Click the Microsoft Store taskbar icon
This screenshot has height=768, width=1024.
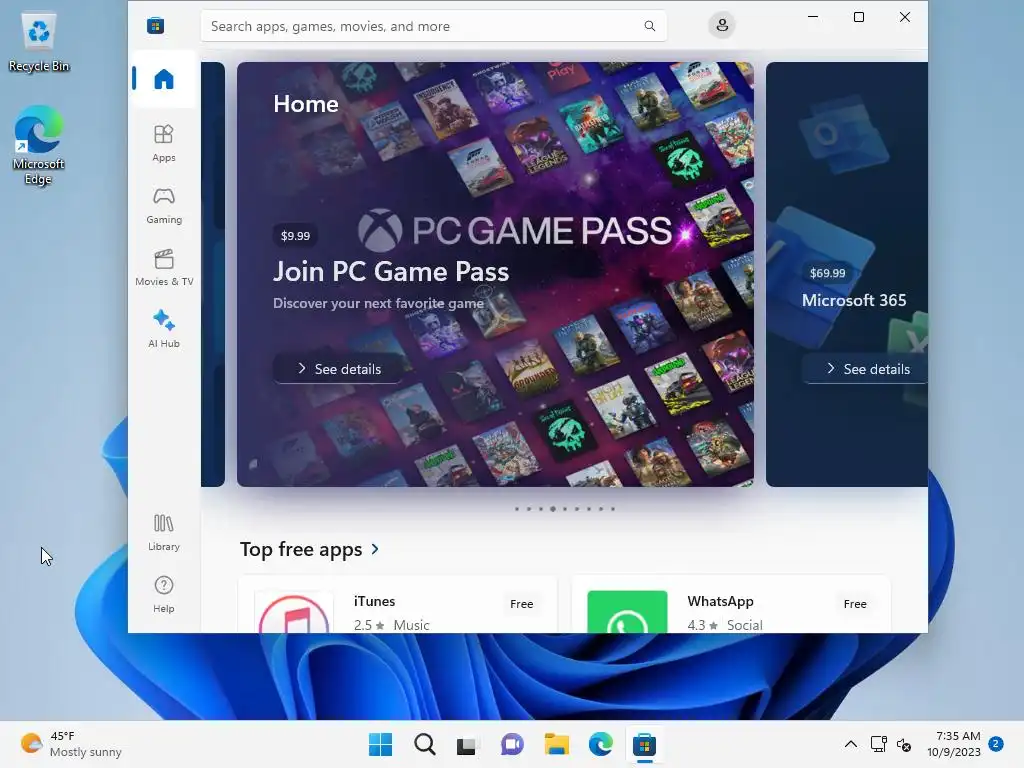[644, 744]
